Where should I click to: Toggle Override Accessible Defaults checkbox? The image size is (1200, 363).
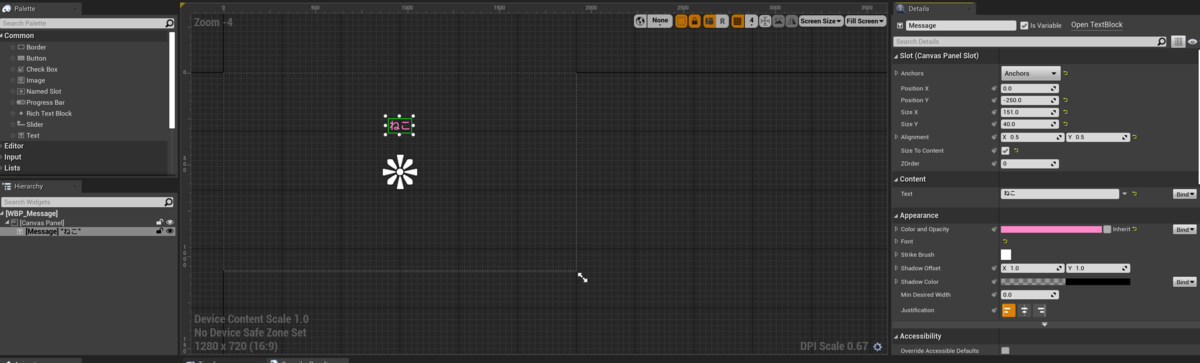pos(1005,350)
